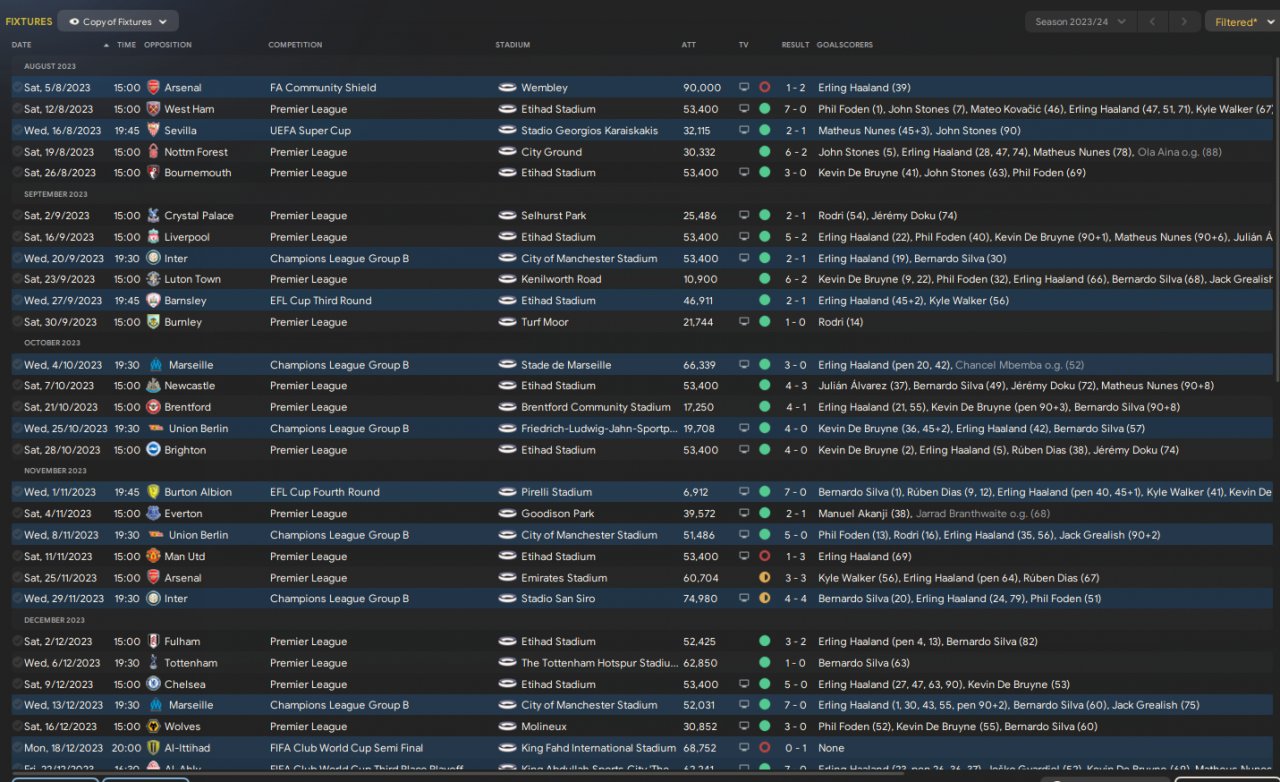Click the Chelsea club badge

(153, 684)
